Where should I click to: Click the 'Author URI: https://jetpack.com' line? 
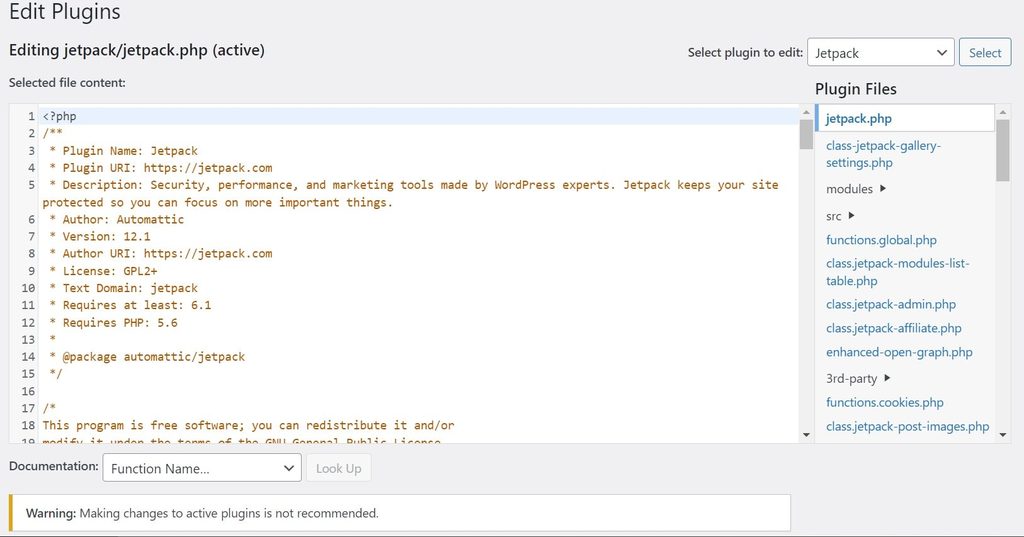[161, 253]
